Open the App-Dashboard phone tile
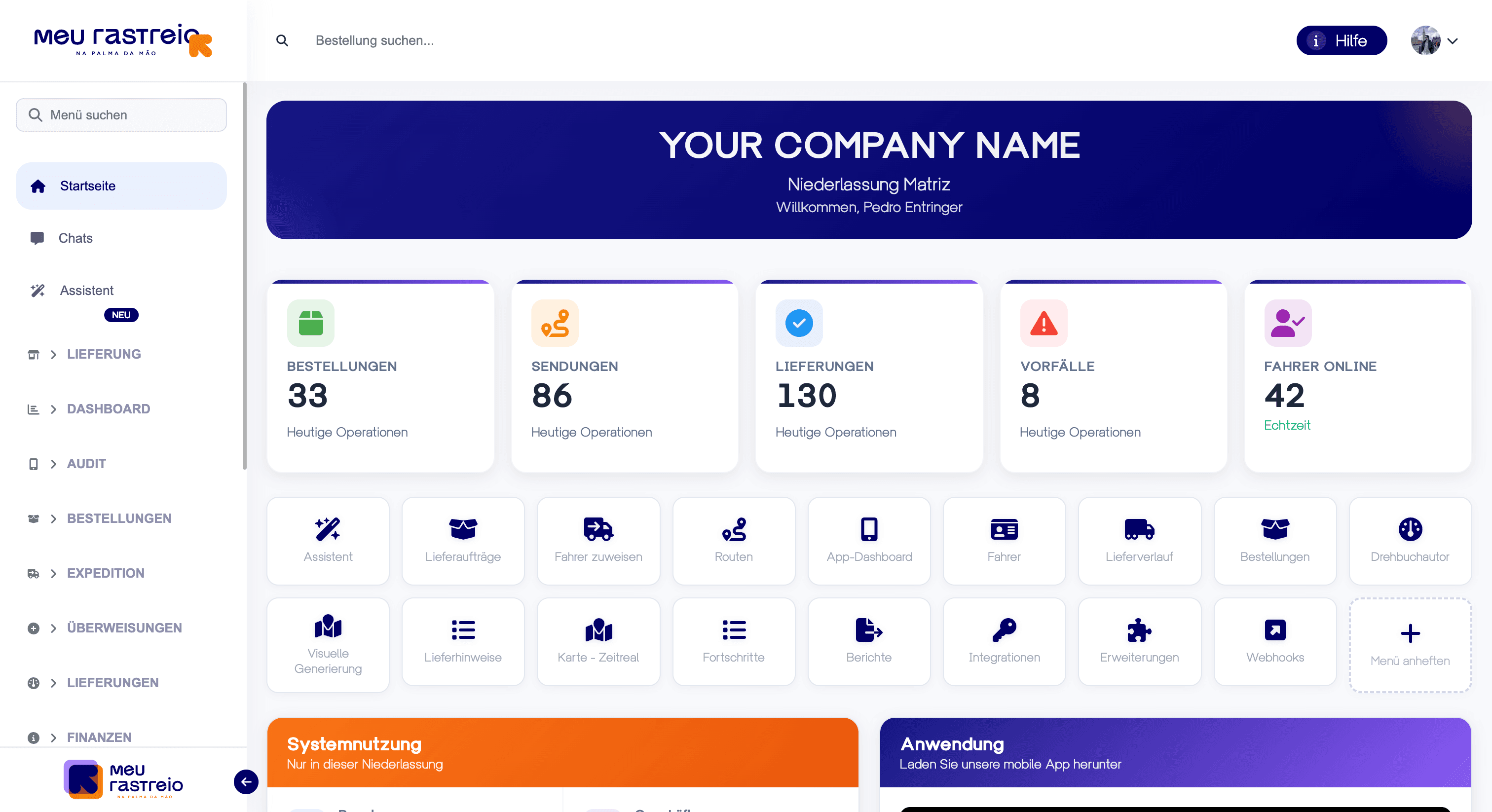The width and height of the screenshot is (1492, 812). coord(869,541)
